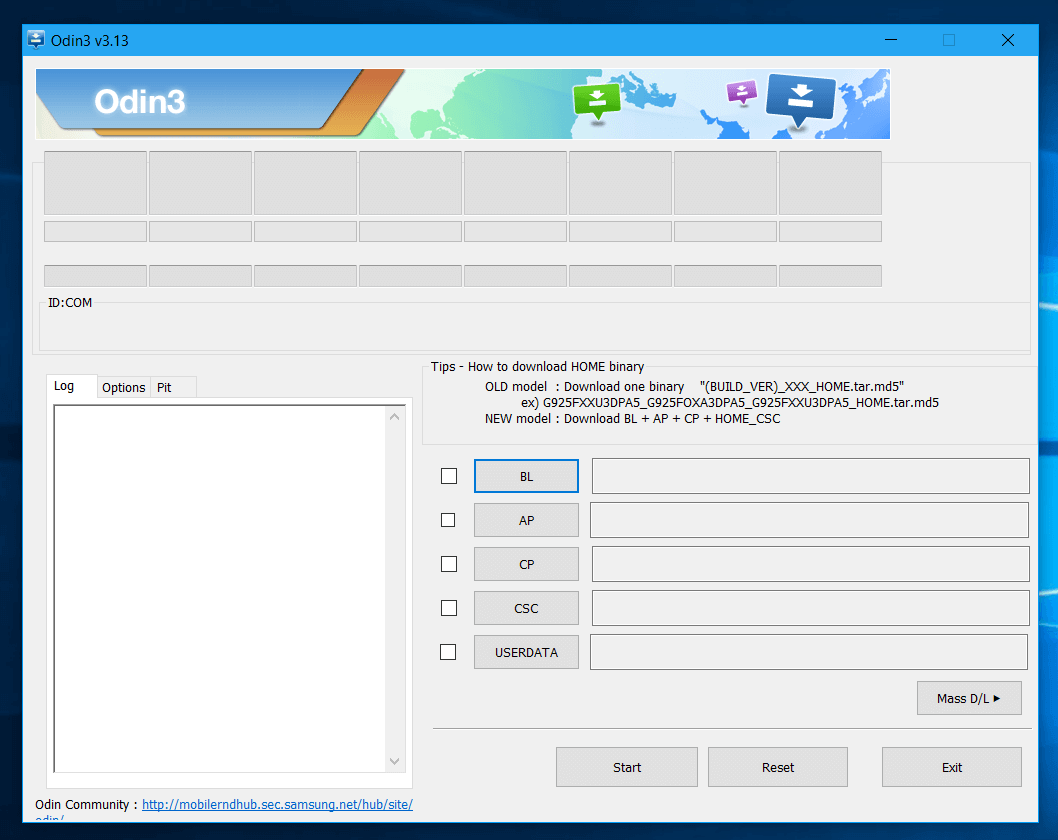This screenshot has height=840, width=1058.
Task: Browse for CSC file button
Action: pos(526,608)
